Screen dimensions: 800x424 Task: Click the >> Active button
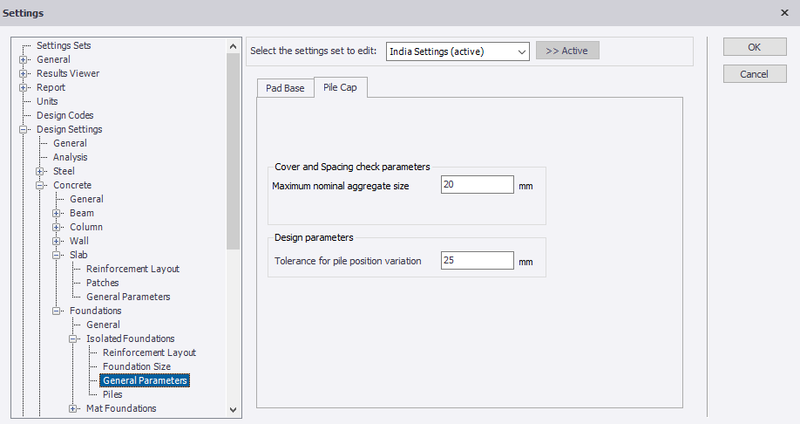click(x=567, y=51)
